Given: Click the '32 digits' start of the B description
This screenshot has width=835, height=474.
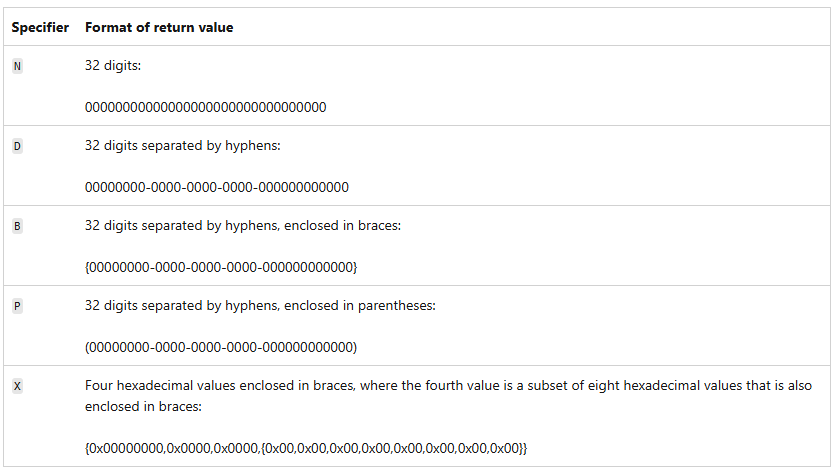Looking at the screenshot, I should pos(114,226).
